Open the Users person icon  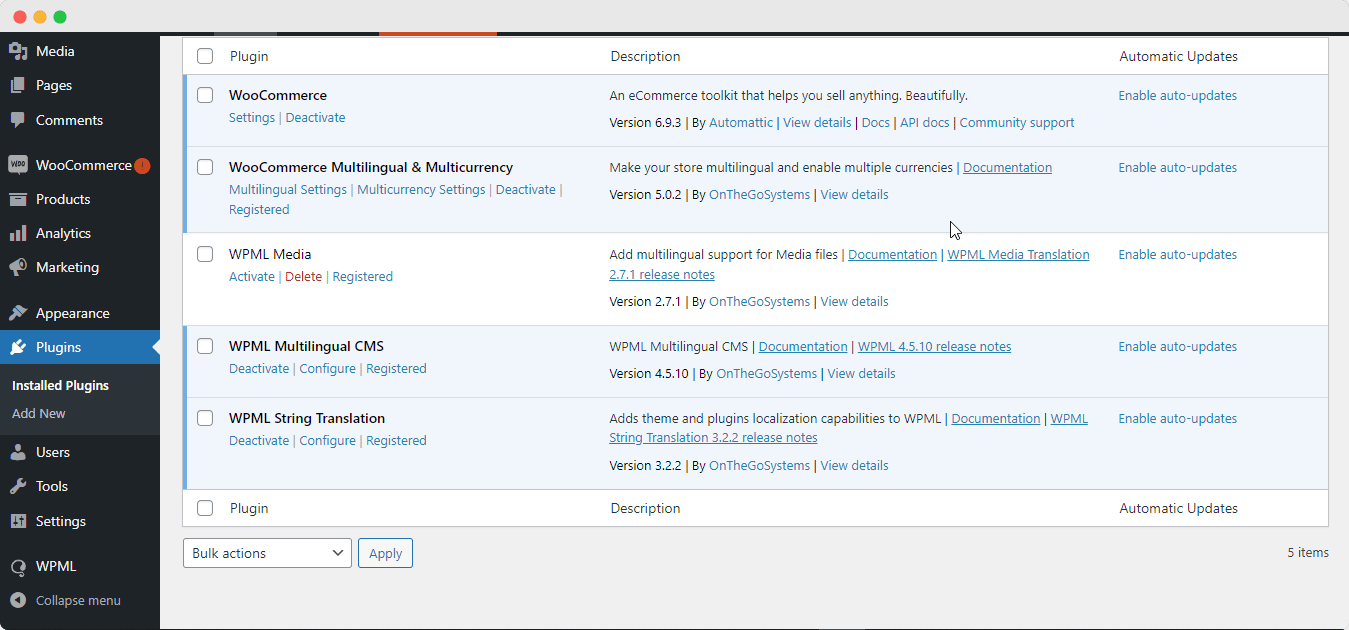18,452
